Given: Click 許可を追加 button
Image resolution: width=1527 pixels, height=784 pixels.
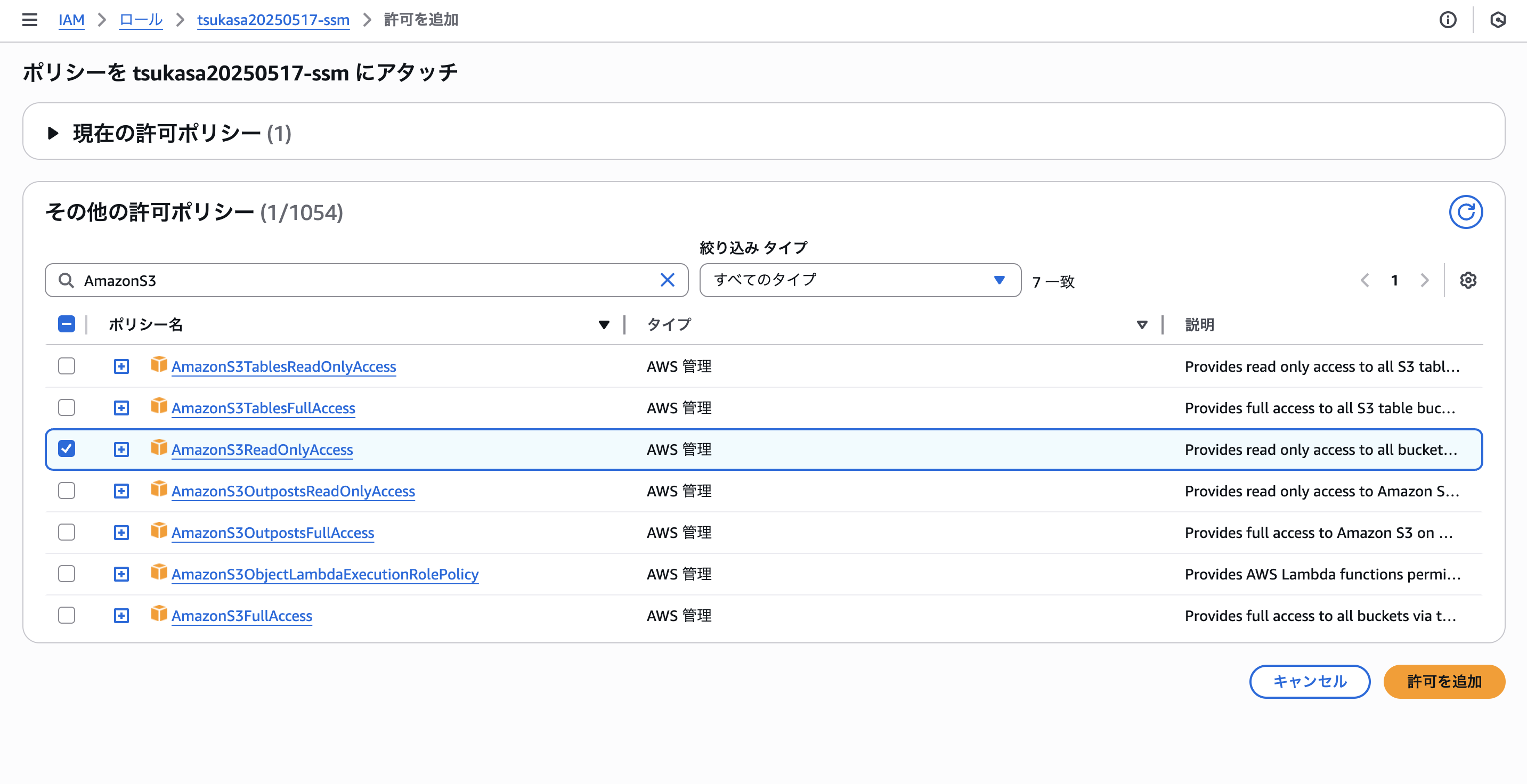Looking at the screenshot, I should [x=1443, y=682].
